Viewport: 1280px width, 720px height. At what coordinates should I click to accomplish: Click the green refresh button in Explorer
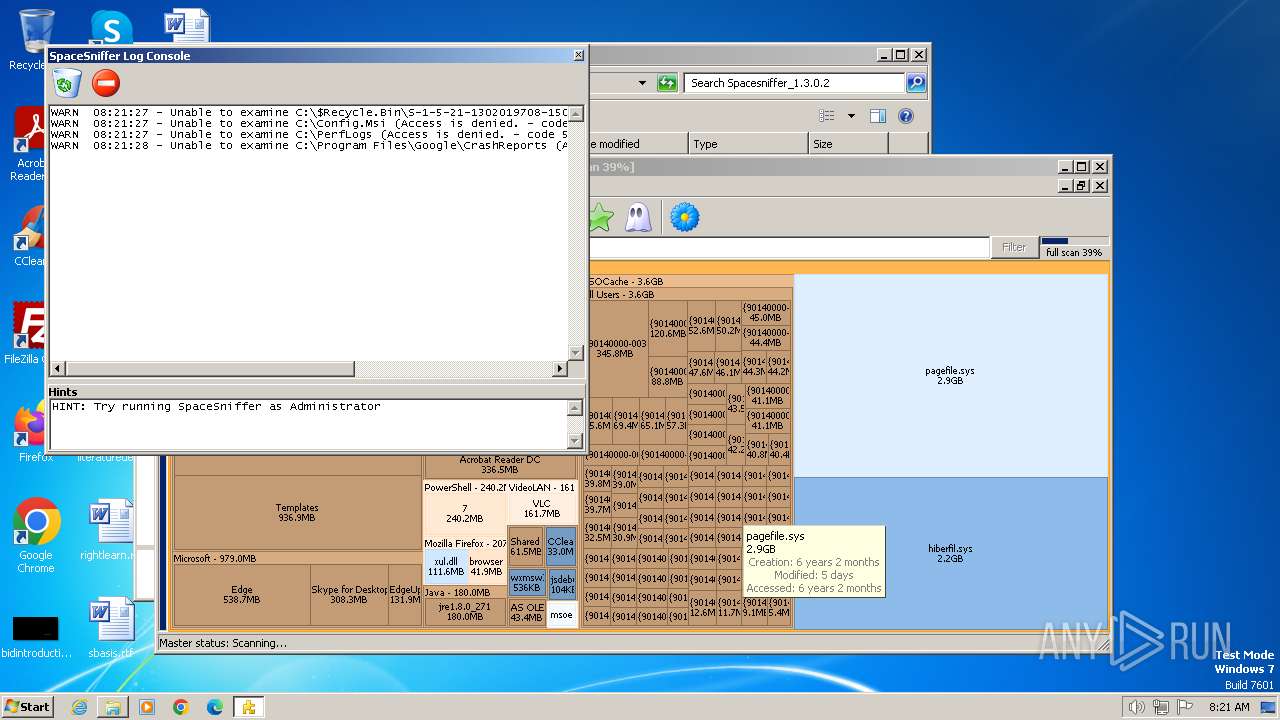coord(667,83)
